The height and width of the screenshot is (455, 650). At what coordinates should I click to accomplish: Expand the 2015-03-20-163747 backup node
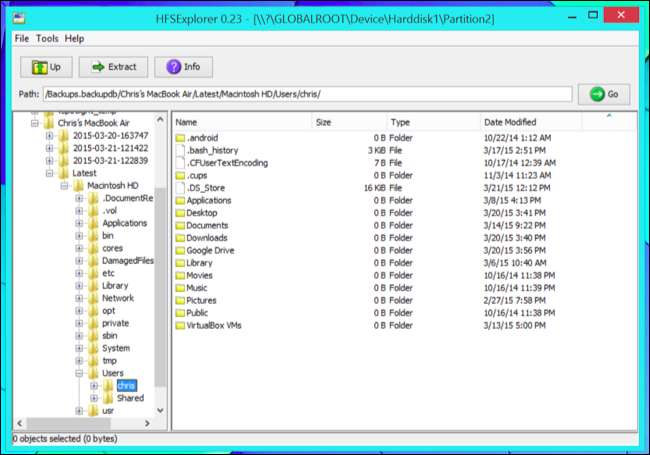click(x=49, y=136)
